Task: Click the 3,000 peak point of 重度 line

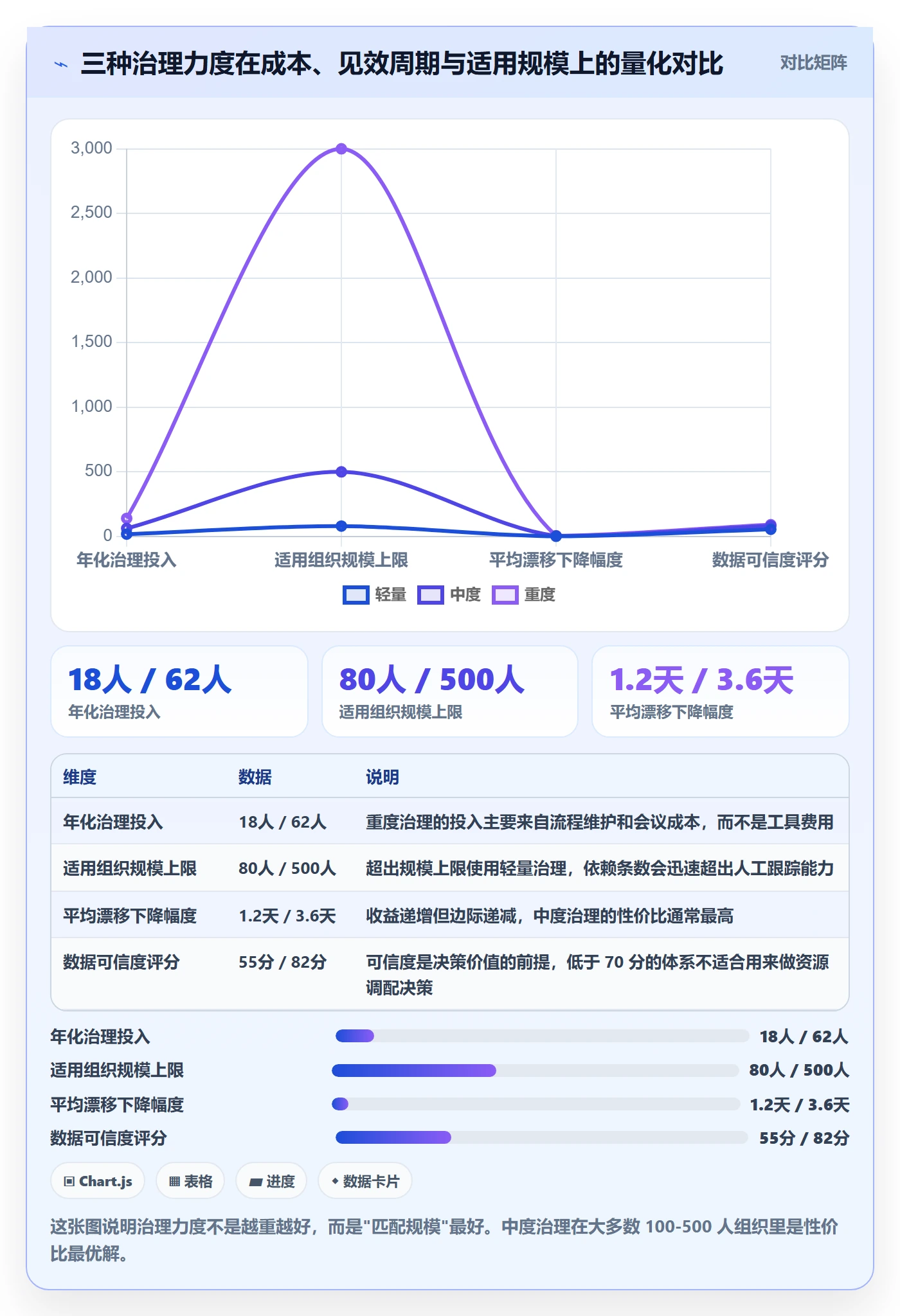Action: [x=341, y=149]
